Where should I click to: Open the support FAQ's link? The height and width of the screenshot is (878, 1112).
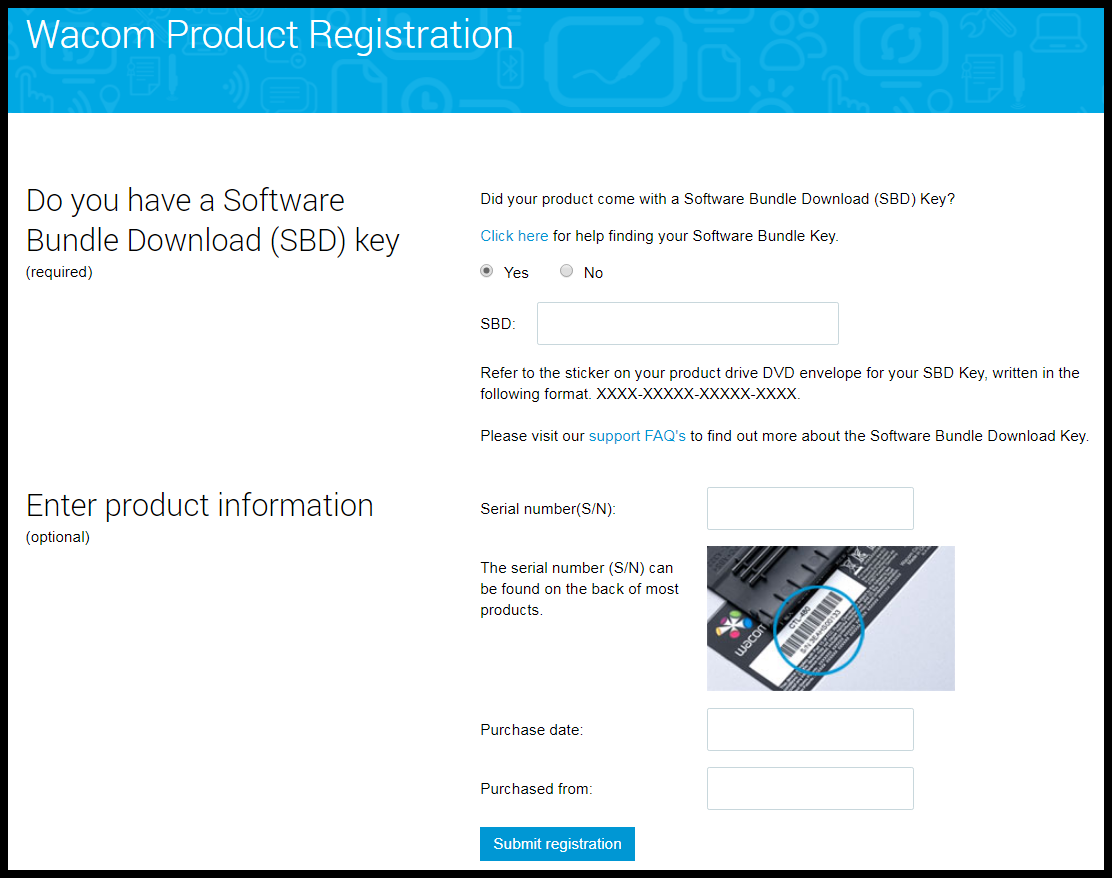point(637,435)
